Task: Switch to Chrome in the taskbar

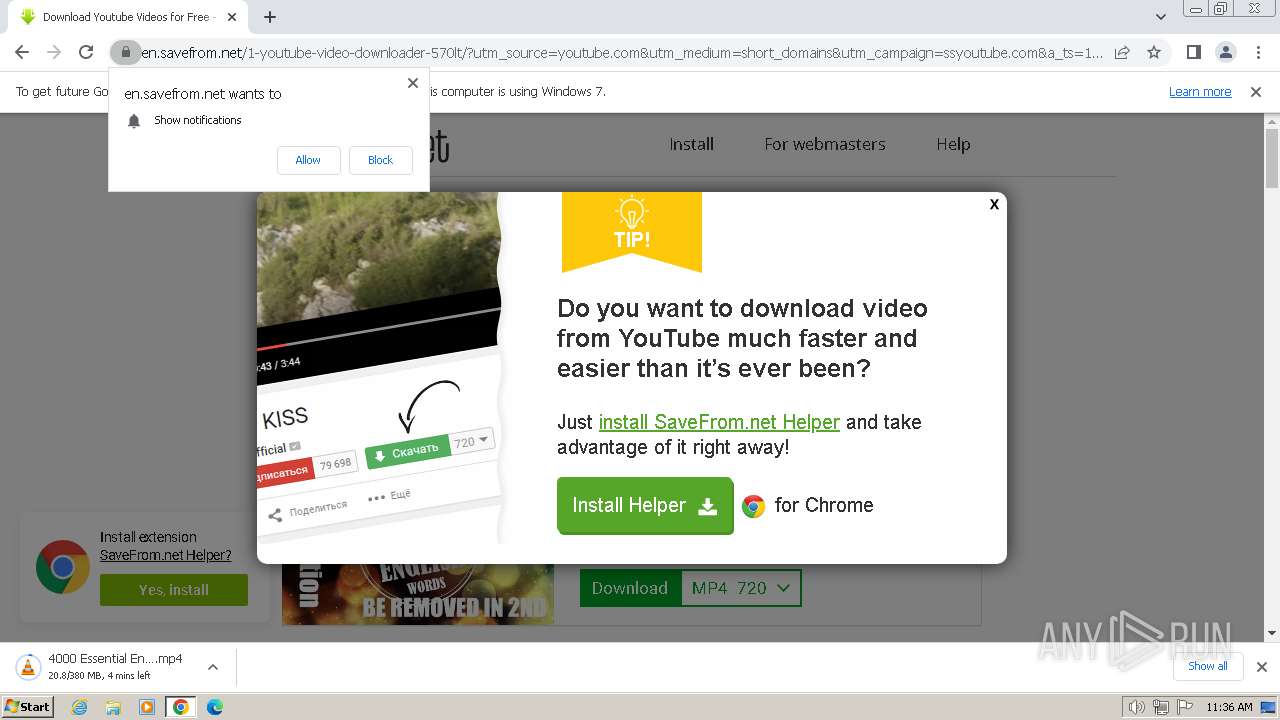Action: [180, 707]
